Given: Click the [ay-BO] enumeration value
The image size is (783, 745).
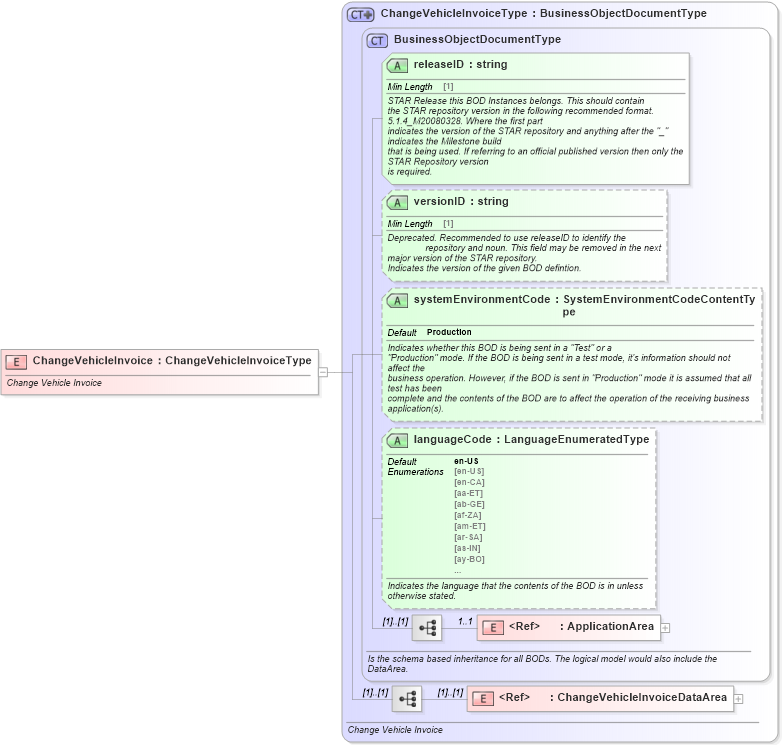Looking at the screenshot, I should 469,559.
